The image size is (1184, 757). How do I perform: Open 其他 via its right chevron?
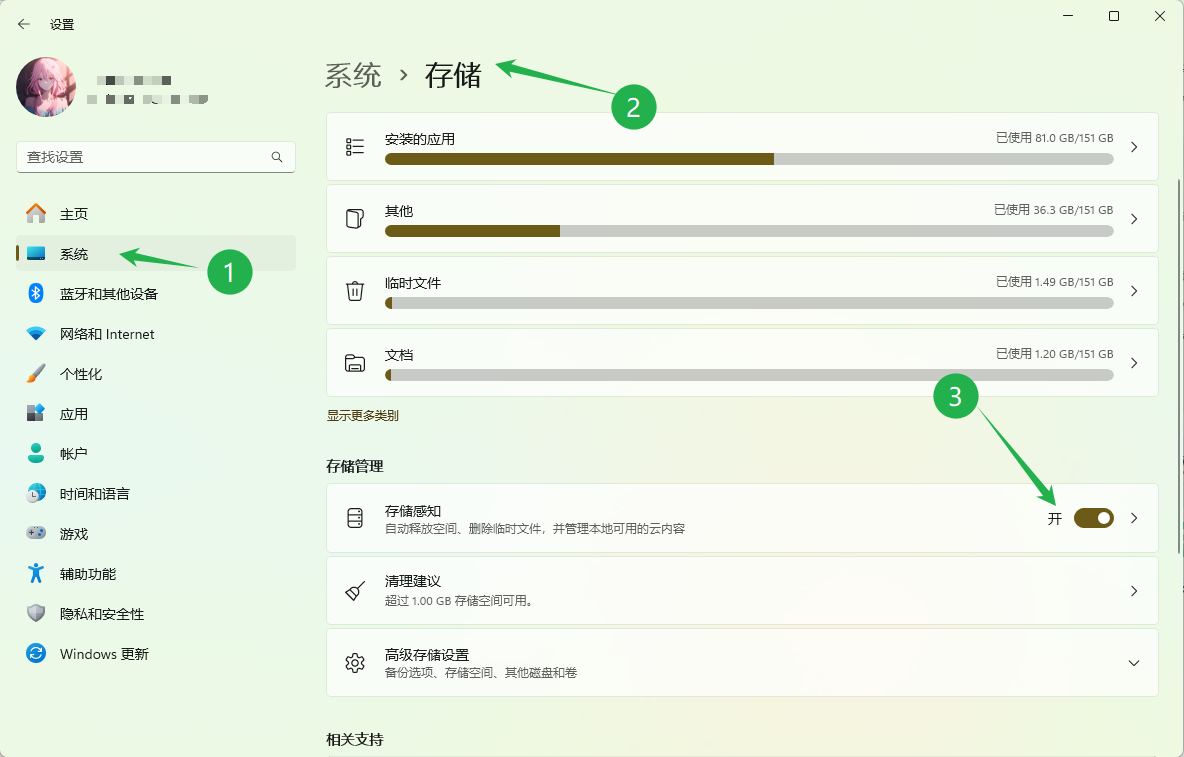tap(1133, 219)
